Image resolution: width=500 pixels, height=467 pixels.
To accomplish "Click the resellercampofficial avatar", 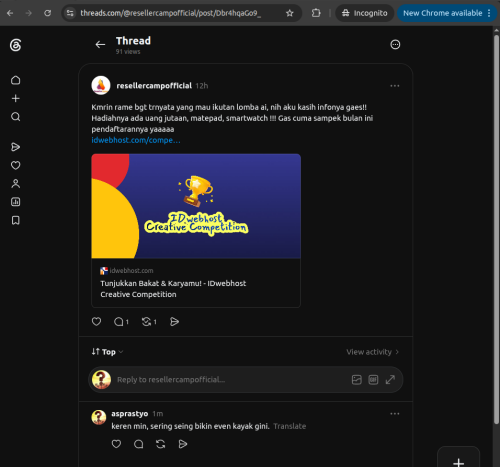I will click(101, 85).
